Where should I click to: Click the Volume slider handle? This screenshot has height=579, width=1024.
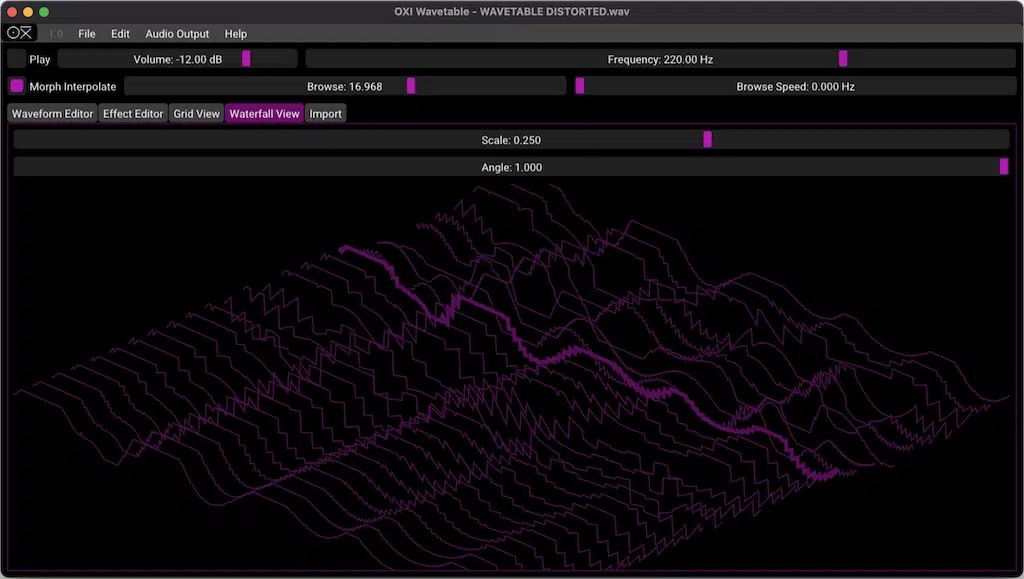tap(246, 59)
